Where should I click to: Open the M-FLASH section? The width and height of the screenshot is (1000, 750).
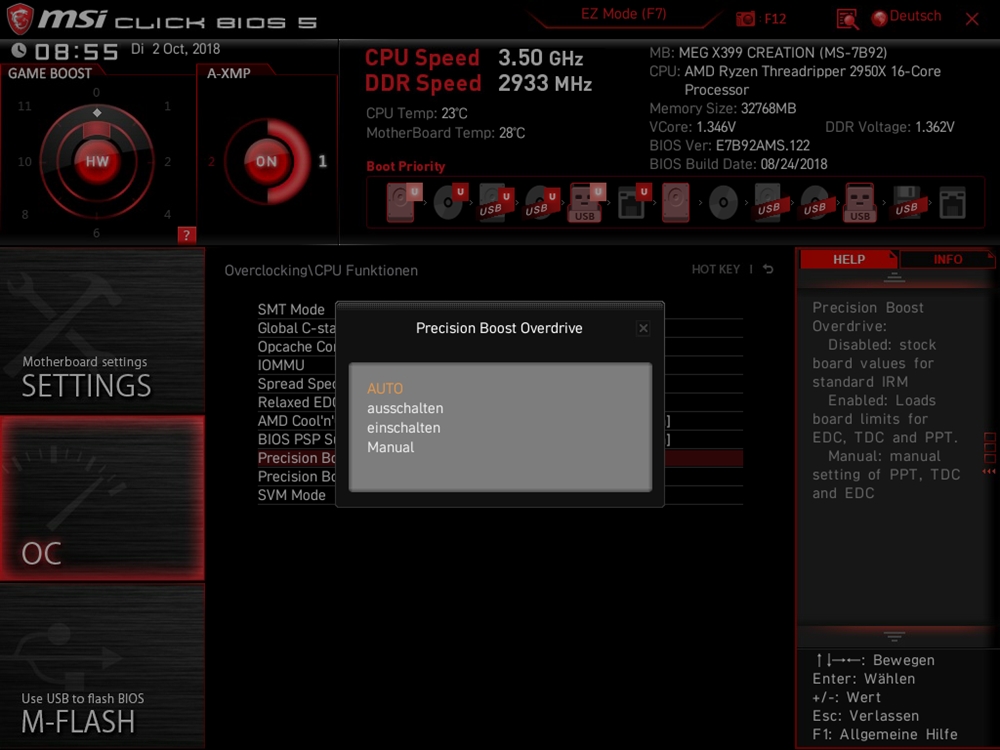point(102,666)
